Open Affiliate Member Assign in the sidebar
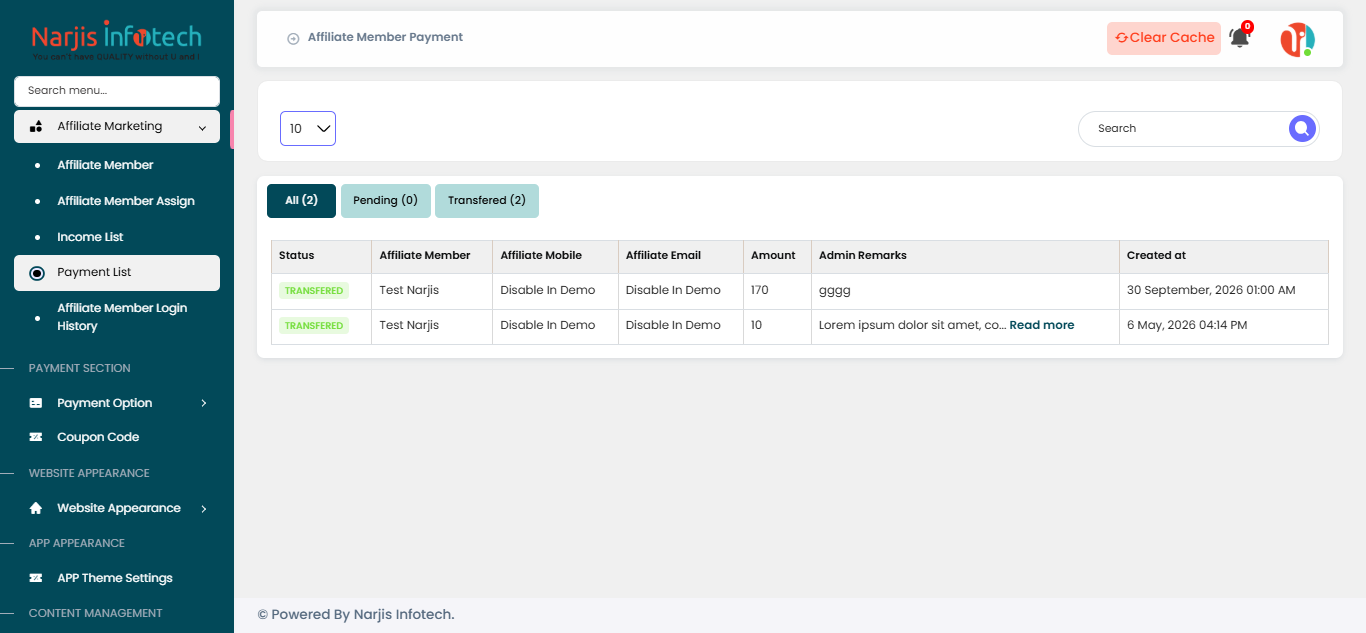Image resolution: width=1366 pixels, height=633 pixels. [x=126, y=201]
